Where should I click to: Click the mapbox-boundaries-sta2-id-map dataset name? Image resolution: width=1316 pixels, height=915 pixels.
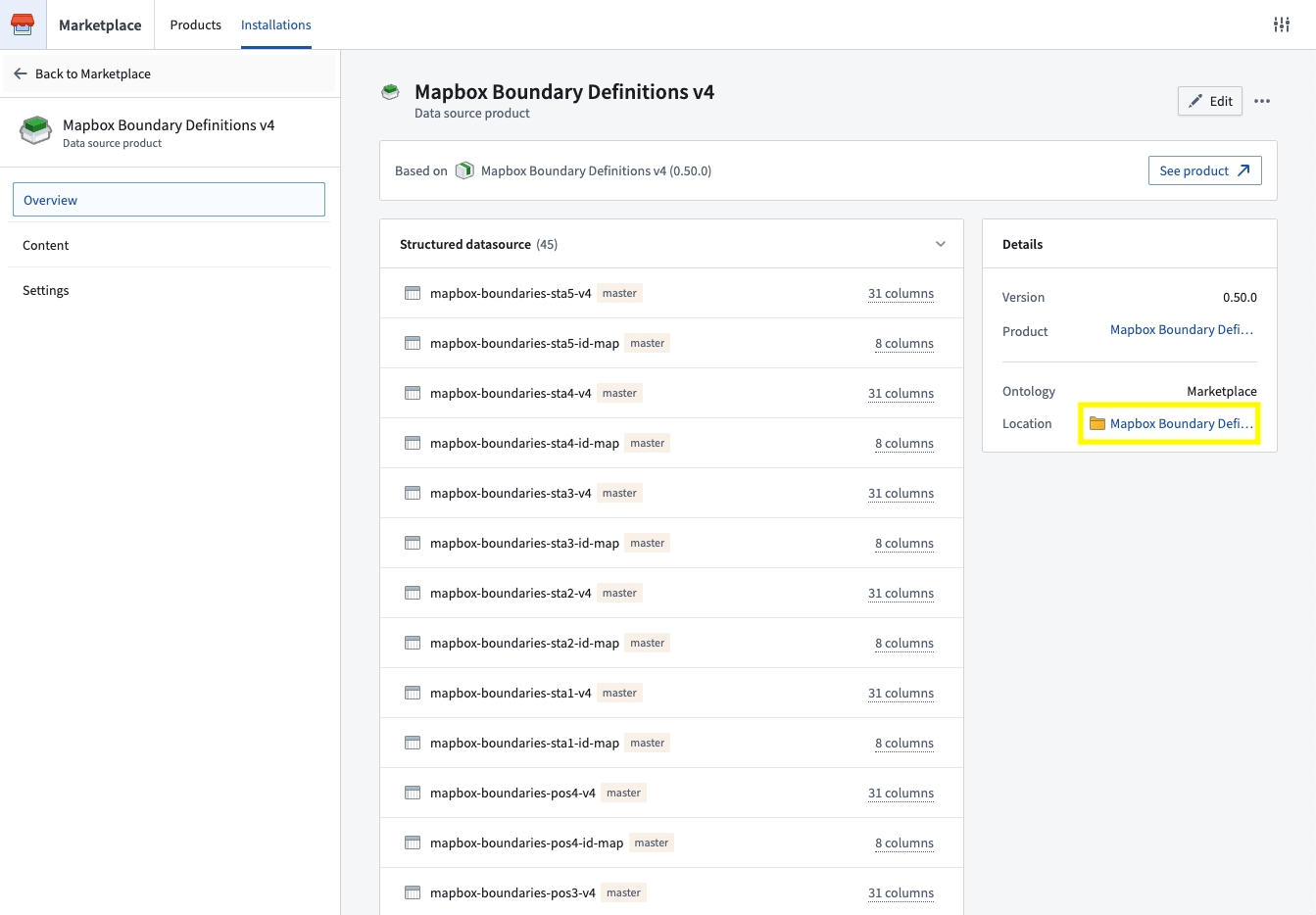524,643
